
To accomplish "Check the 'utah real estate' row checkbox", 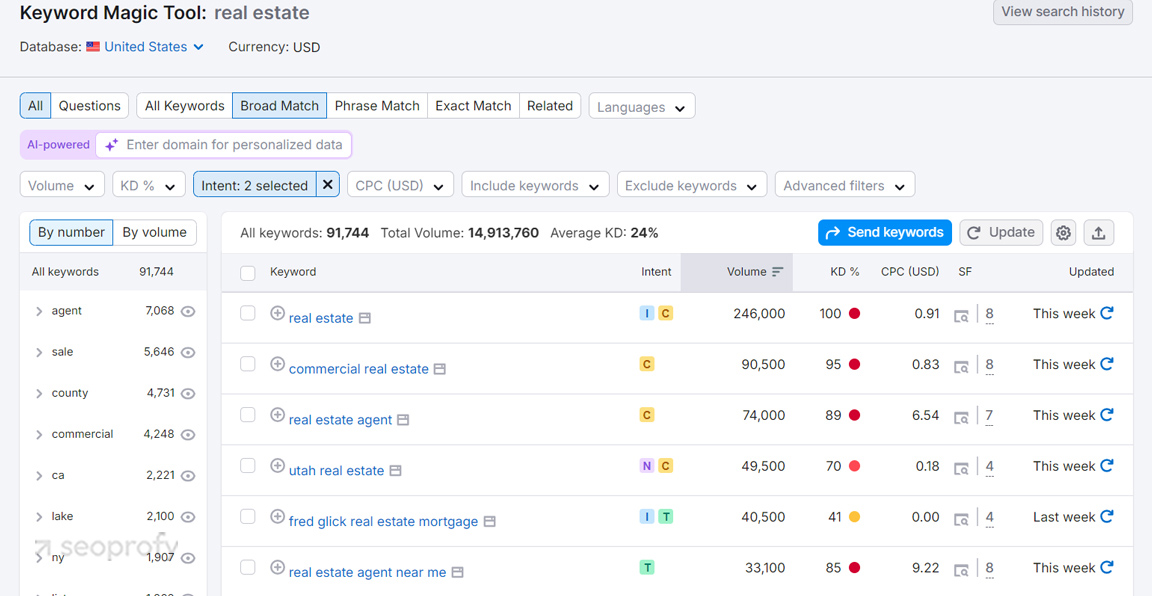I will click(248, 465).
